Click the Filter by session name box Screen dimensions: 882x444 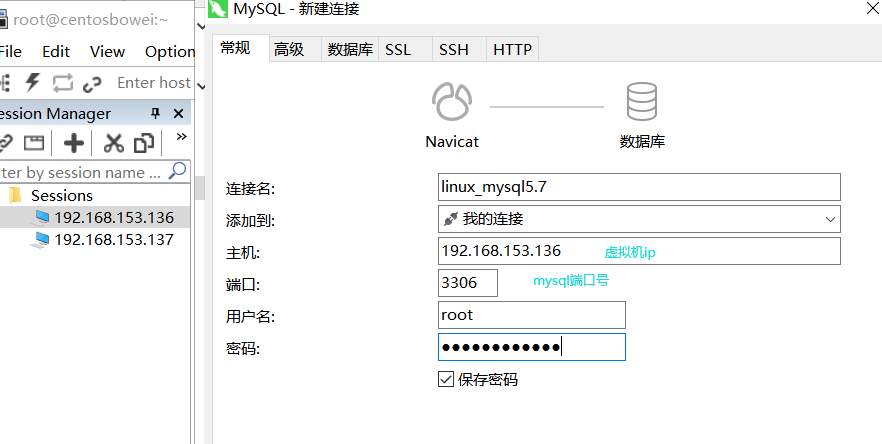84,172
